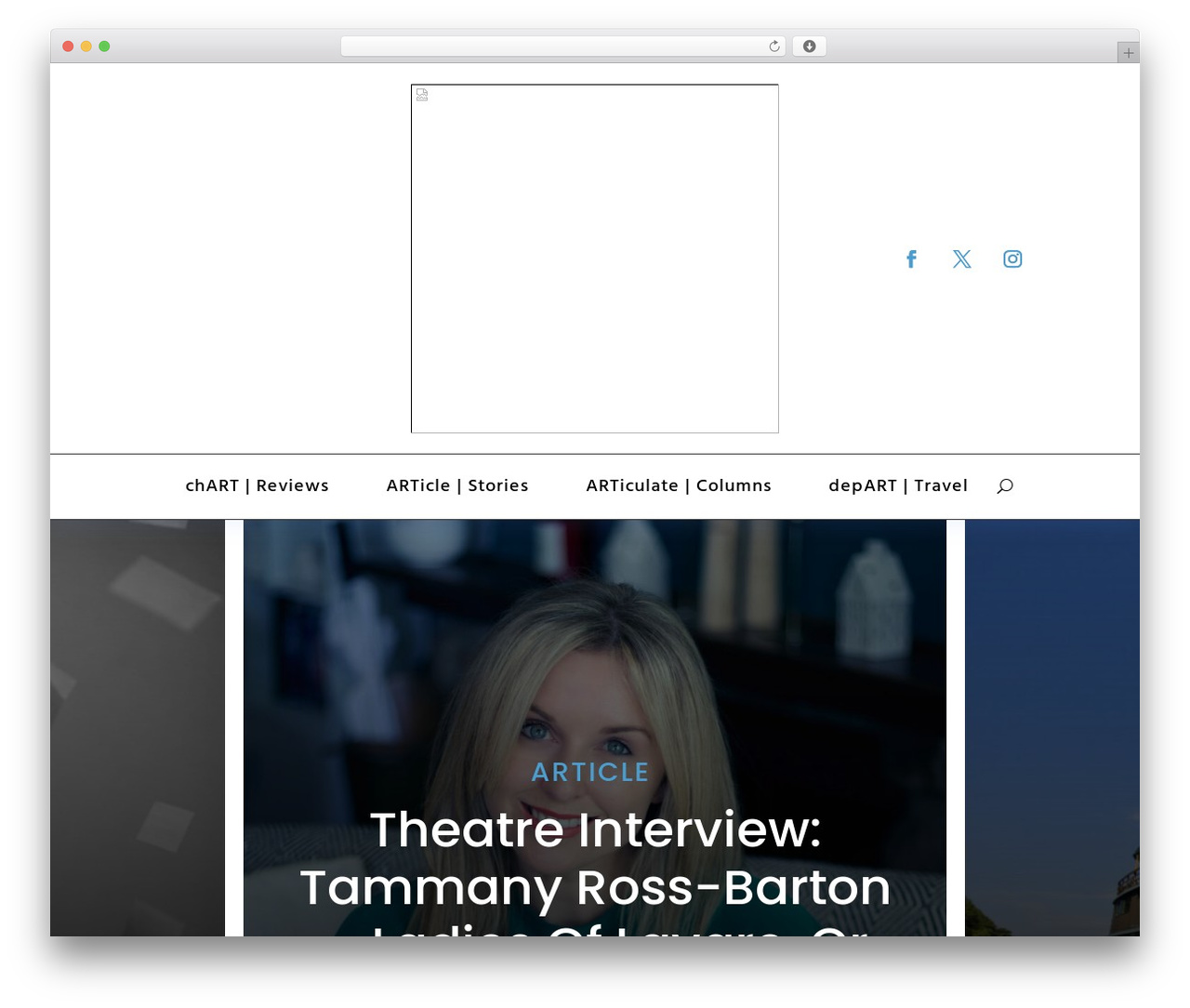Close the browser window with red button
Viewport: 1190px width, 1008px height.
click(68, 46)
